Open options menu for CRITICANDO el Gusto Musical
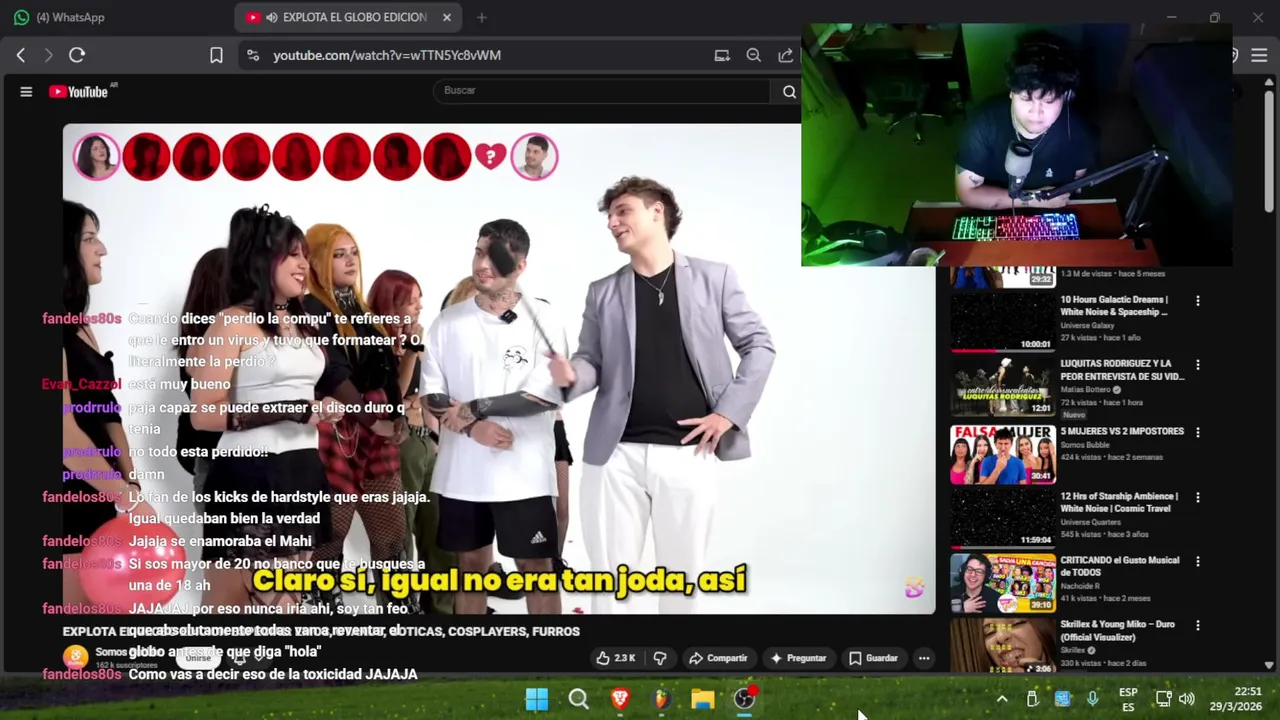The width and height of the screenshot is (1280, 720). tap(1197, 561)
